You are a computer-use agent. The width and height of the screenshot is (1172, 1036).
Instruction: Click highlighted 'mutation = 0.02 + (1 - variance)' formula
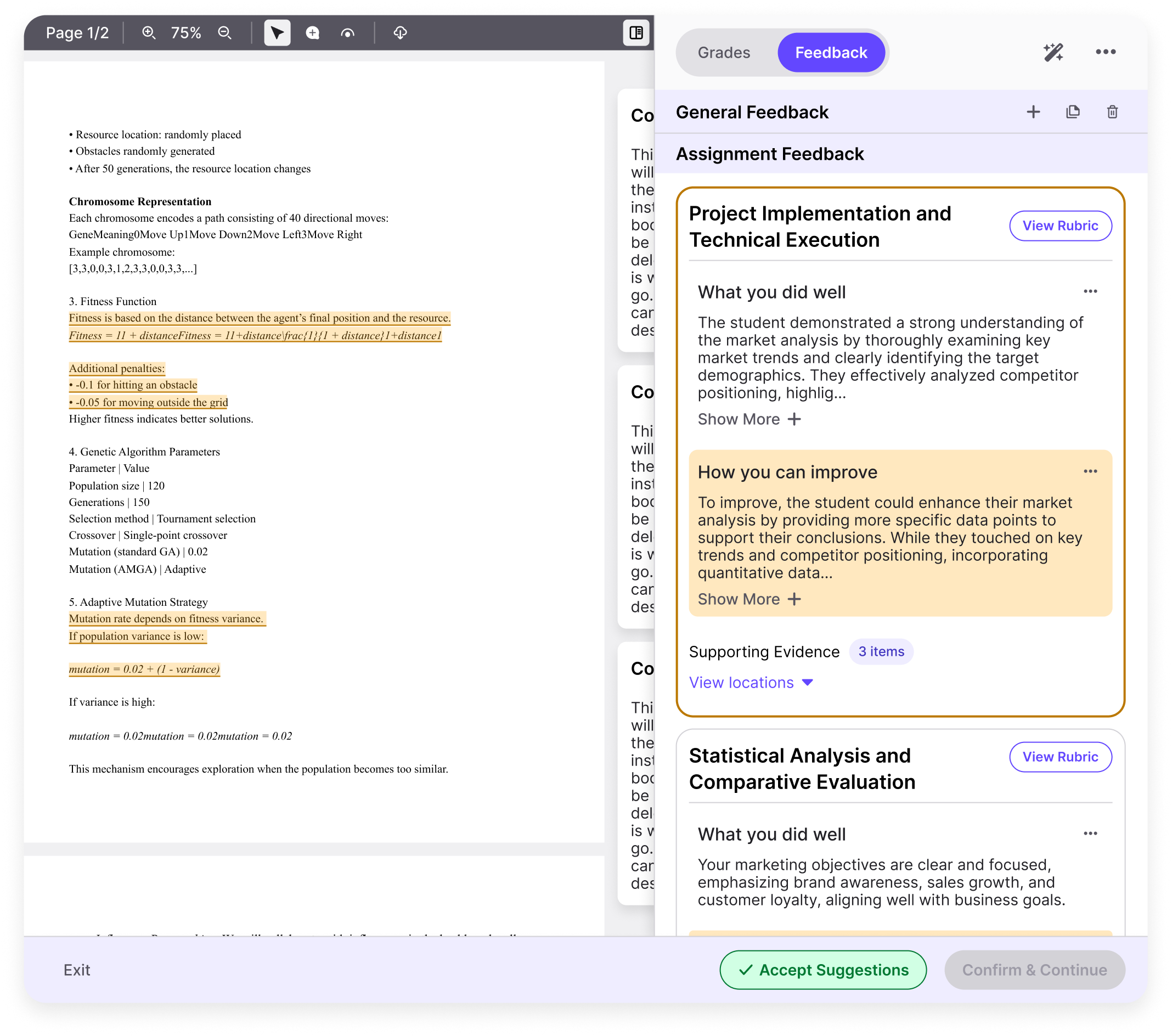(144, 669)
